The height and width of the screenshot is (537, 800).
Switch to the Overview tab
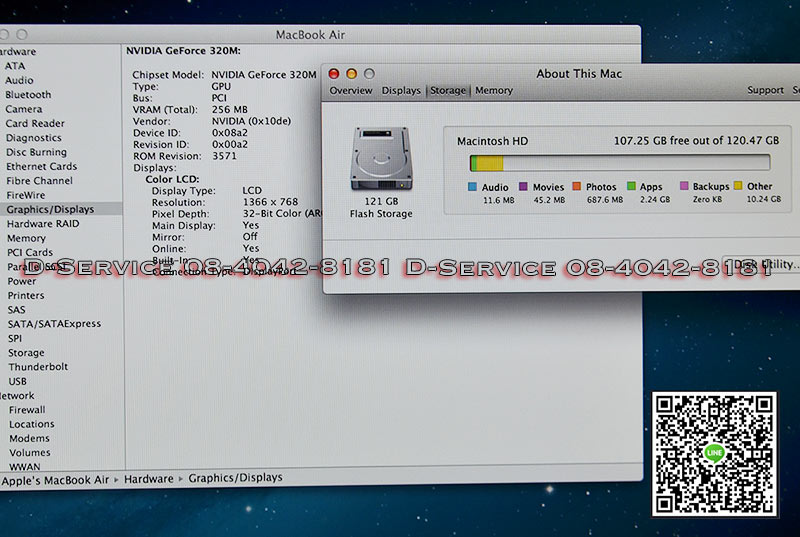coord(351,90)
